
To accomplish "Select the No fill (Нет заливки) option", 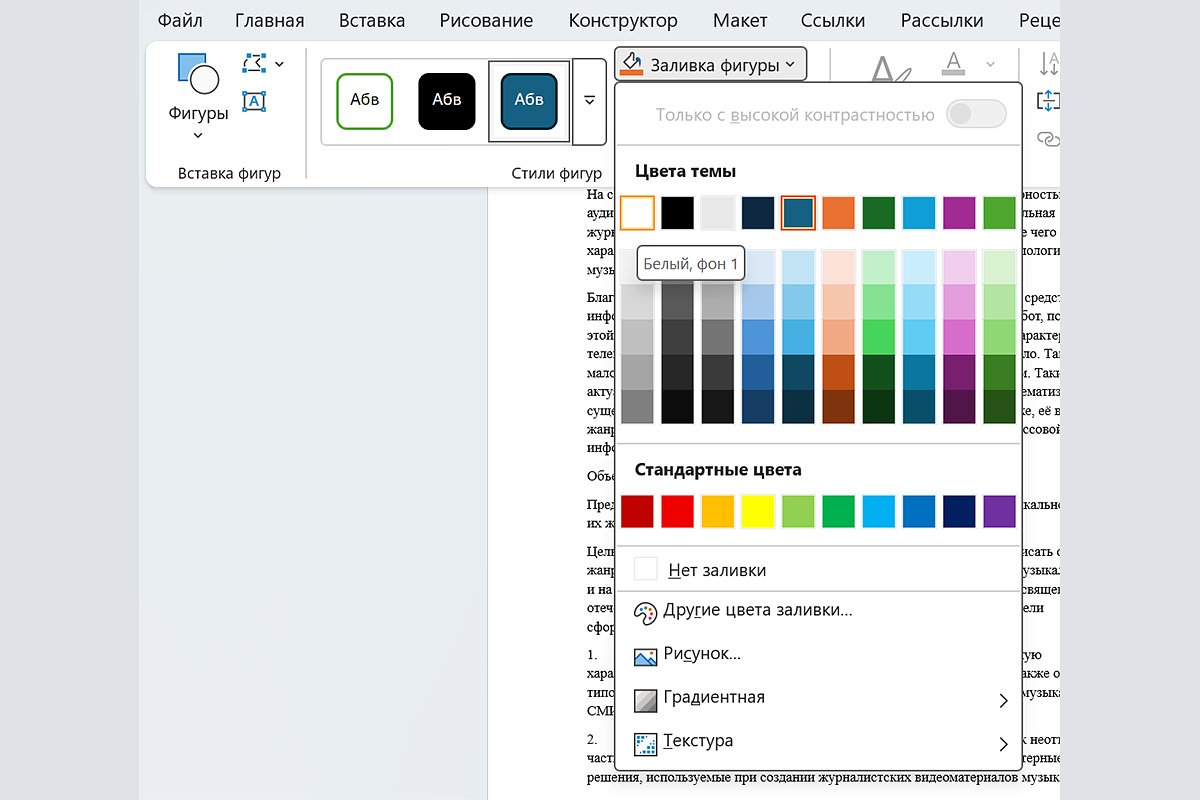I will [716, 570].
